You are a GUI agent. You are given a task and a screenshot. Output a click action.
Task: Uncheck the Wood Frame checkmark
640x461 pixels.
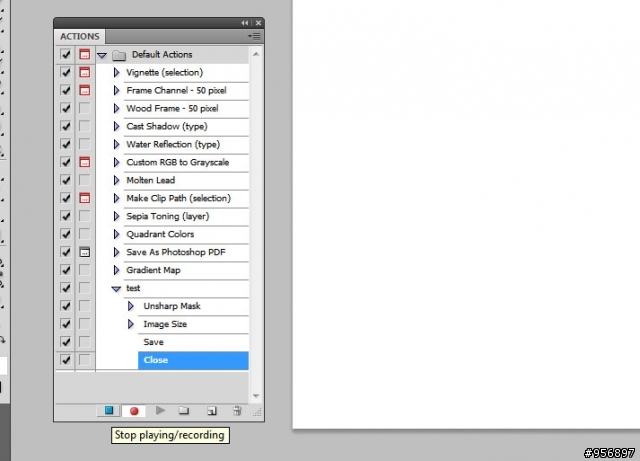click(x=65, y=108)
